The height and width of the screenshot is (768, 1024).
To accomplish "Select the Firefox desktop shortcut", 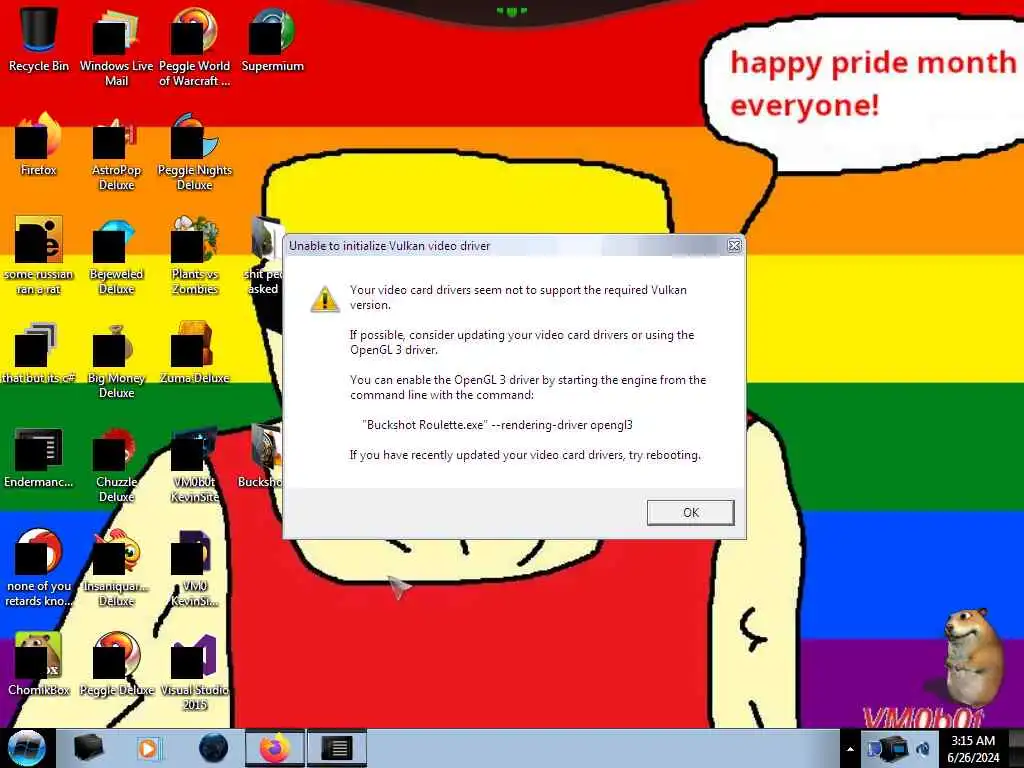I will click(x=39, y=144).
